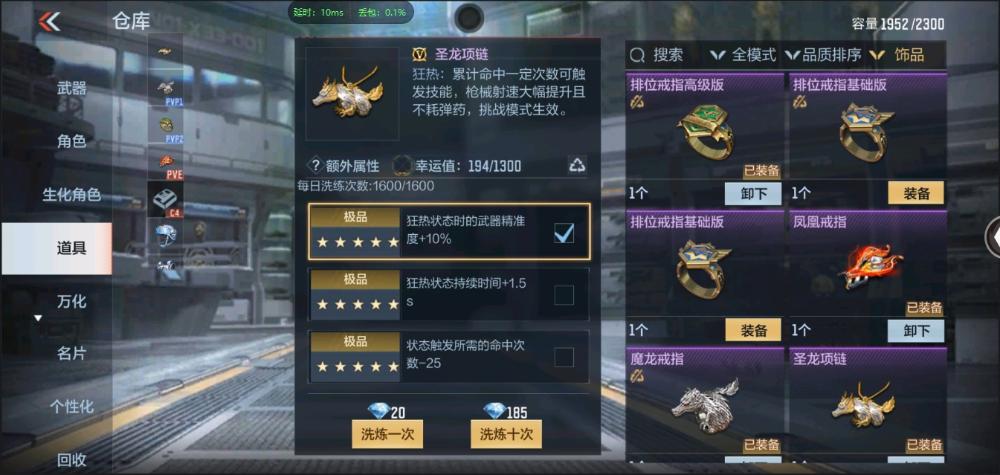Switch to the 武器 tab

71,88
